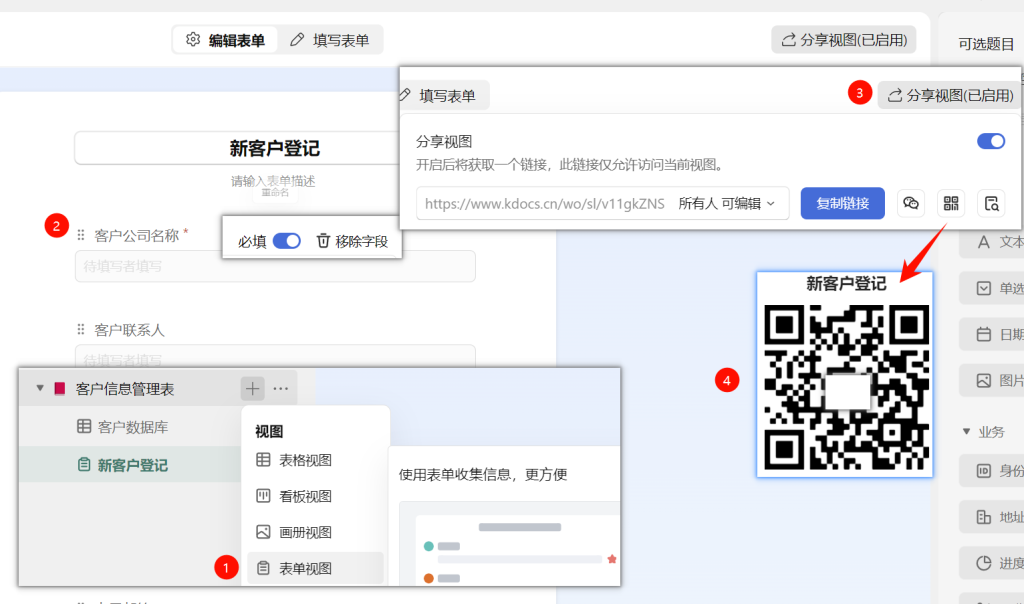Click 日期 calendar field type icon
The height and width of the screenshot is (604, 1024).
coord(984,334)
